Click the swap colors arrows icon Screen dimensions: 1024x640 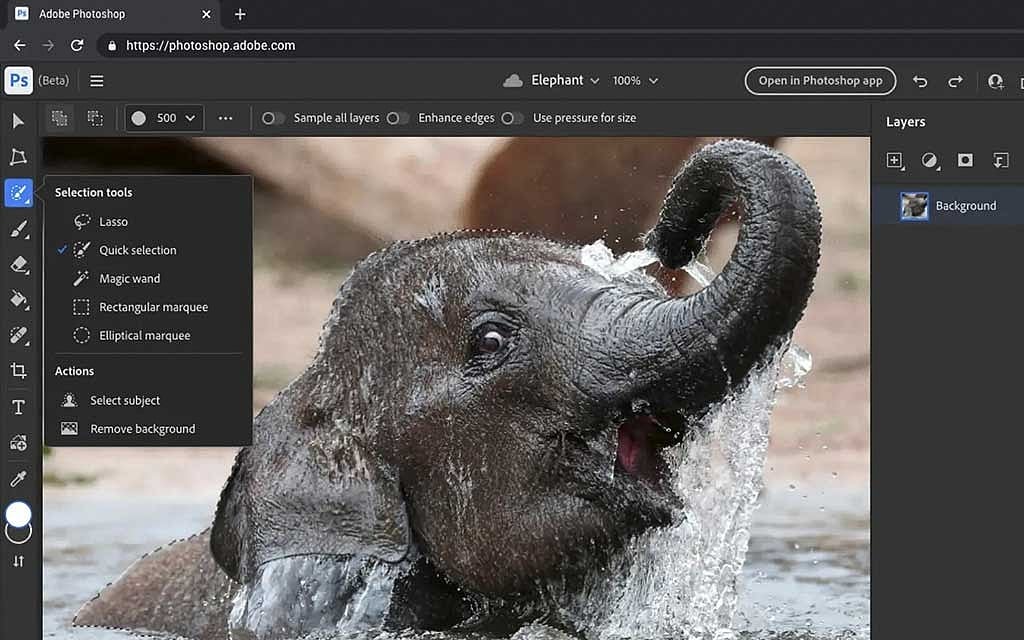[x=18, y=561]
